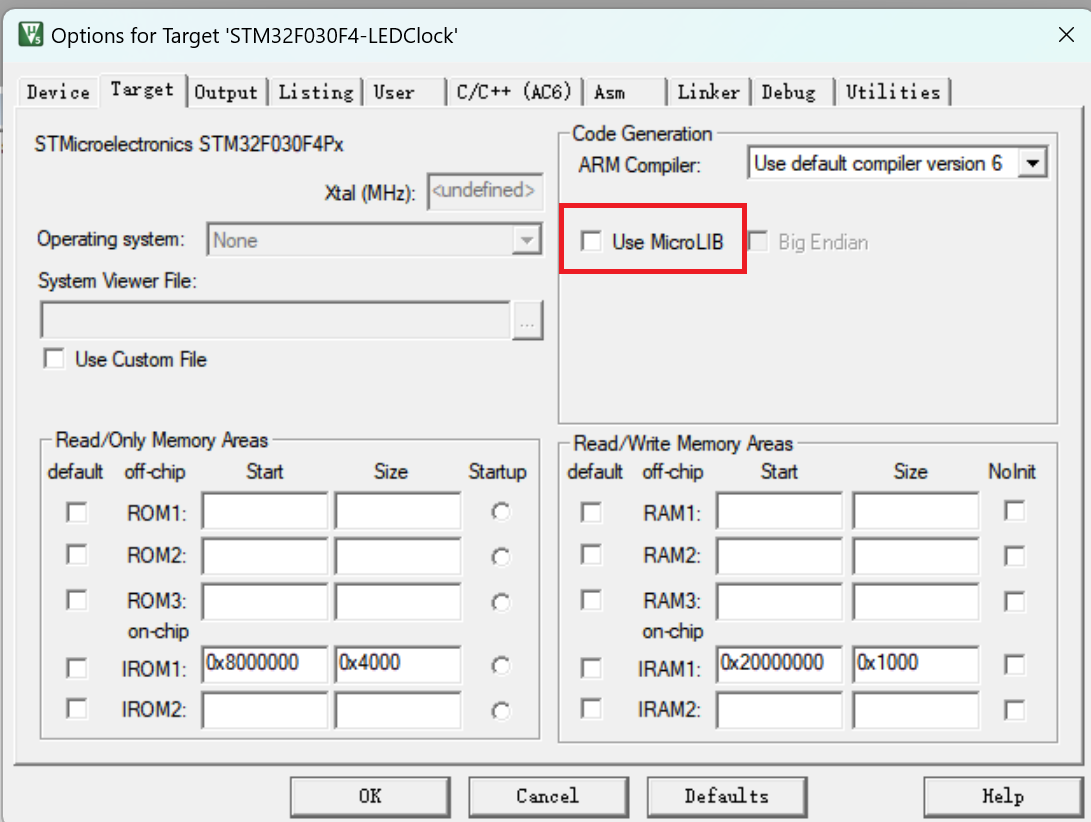Open the Output tab

226,93
